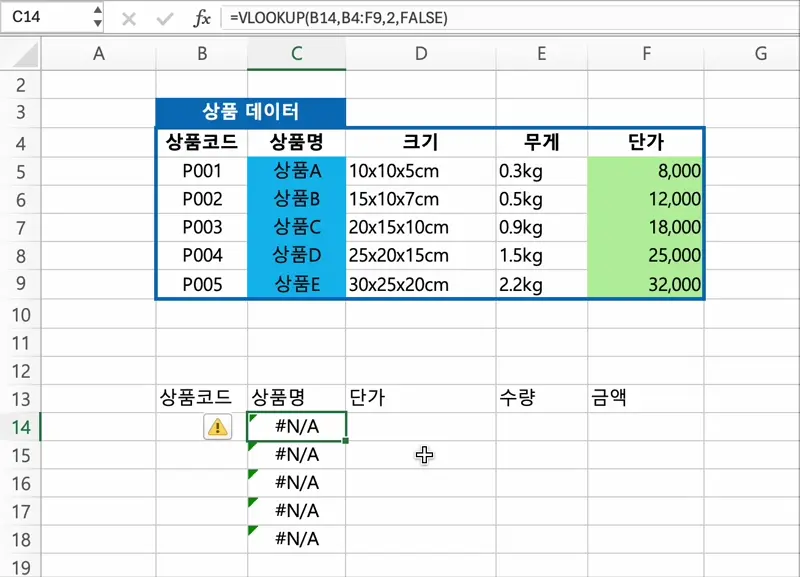Select the blue 상품 데이터 title cell
The height and width of the screenshot is (577, 800).
(251, 113)
